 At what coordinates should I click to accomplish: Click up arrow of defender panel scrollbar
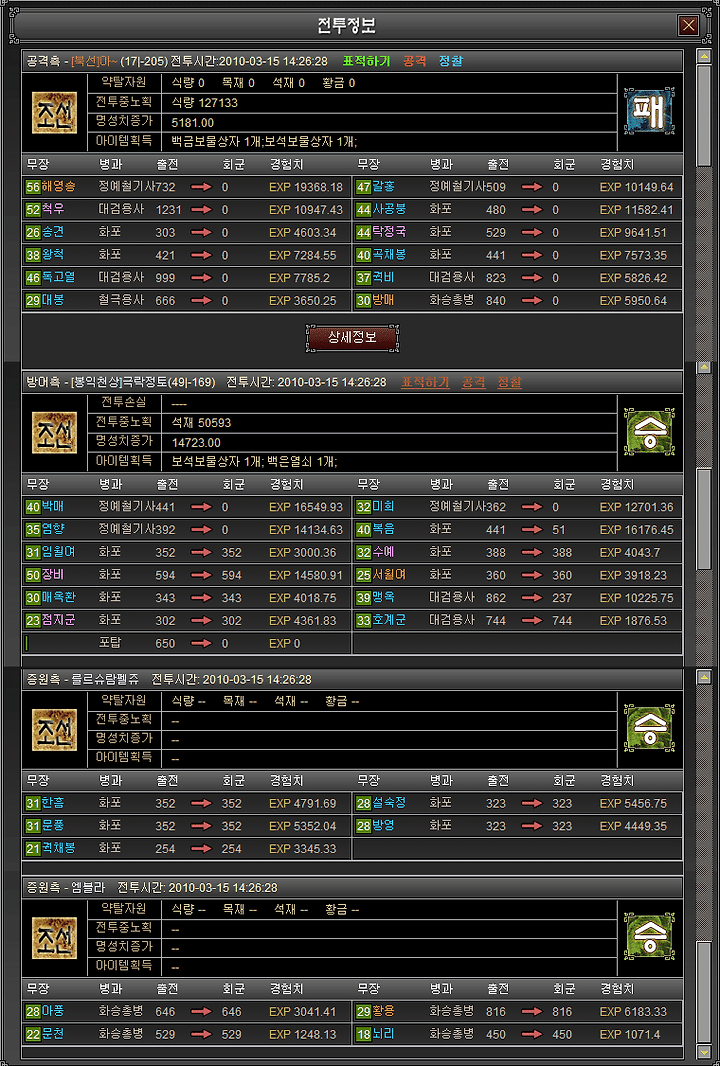coord(704,368)
